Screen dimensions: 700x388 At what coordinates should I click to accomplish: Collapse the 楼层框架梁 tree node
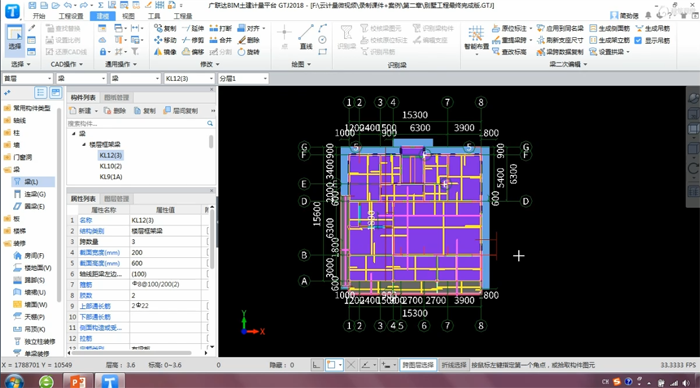[84, 145]
